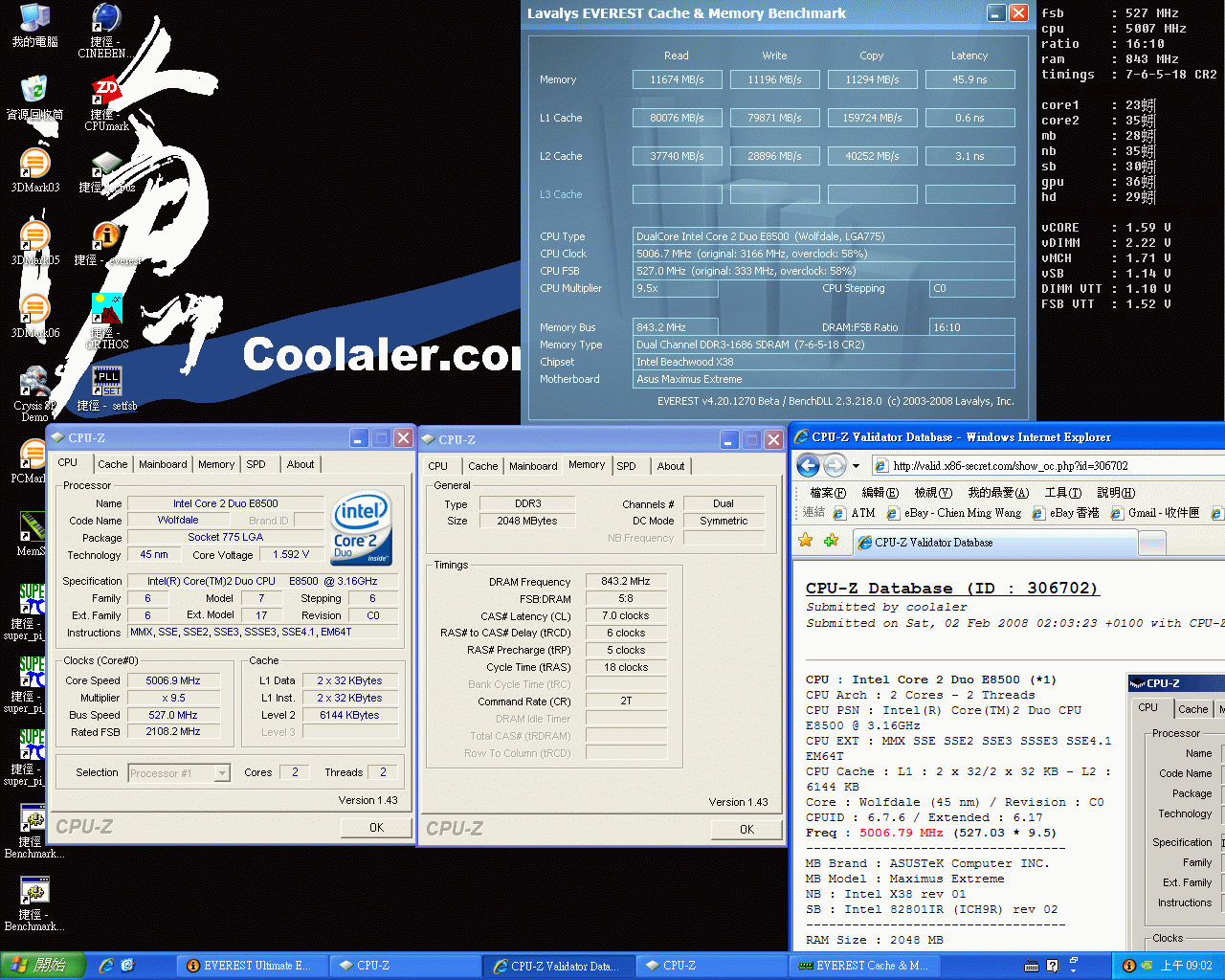Open the Favorites Center star icon
The image size is (1225, 980).
coord(806,541)
